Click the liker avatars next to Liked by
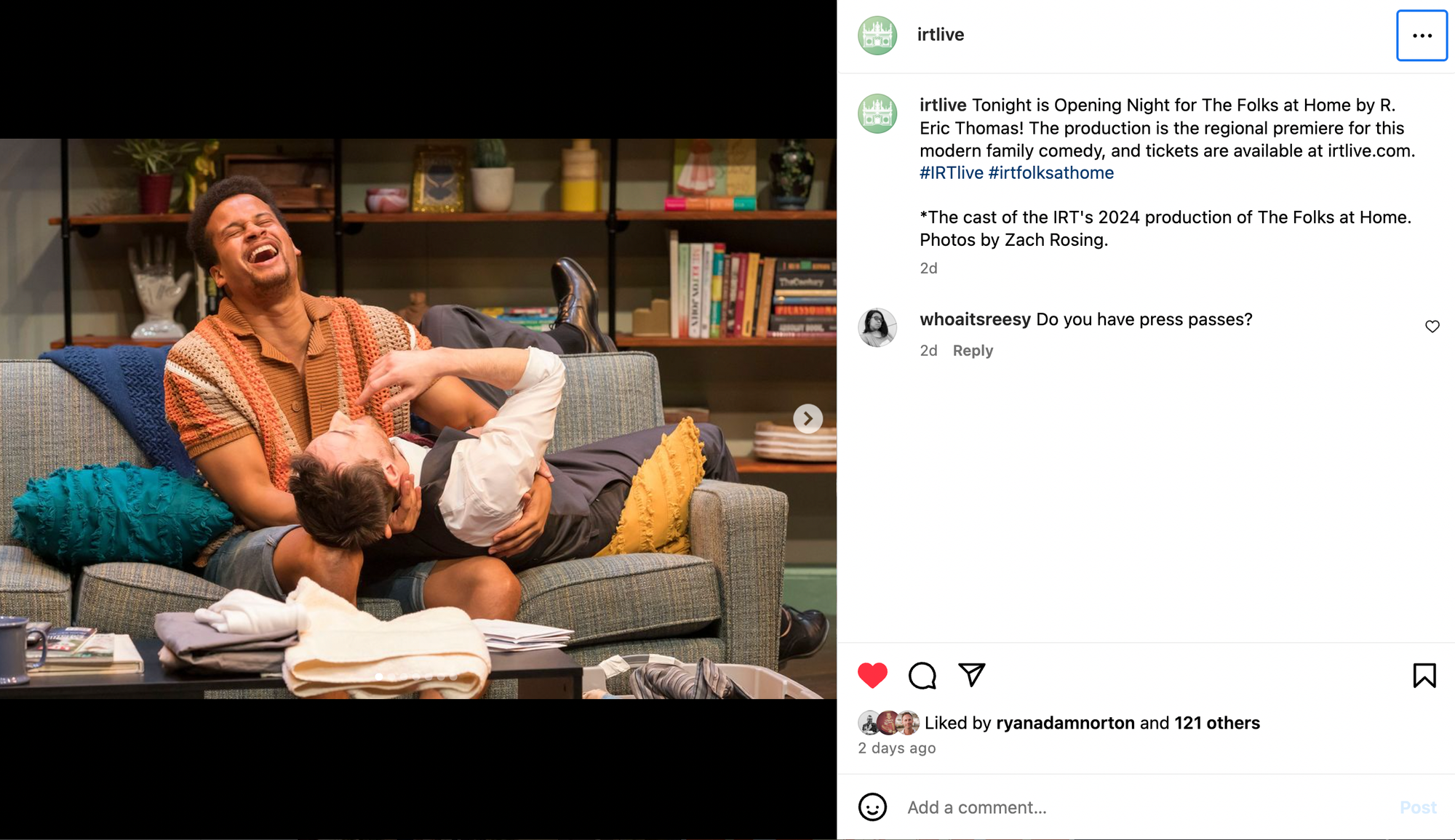Screen dimensions: 1455x840 (x=889, y=723)
